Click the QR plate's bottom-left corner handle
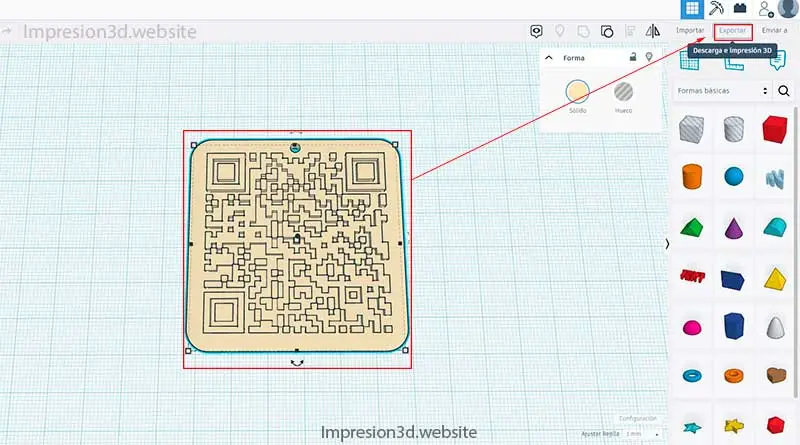 [188, 351]
